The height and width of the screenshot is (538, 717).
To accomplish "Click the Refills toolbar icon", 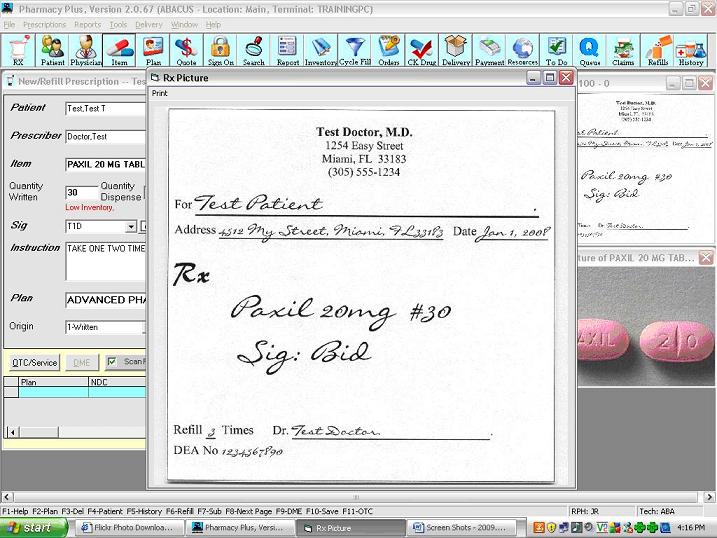I will coord(657,50).
